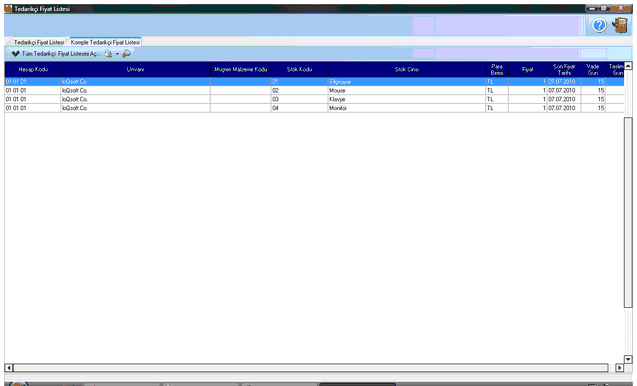Viewport: 637px width, 386px height.
Task: Click the Unvanı column header
Action: pos(135,69)
